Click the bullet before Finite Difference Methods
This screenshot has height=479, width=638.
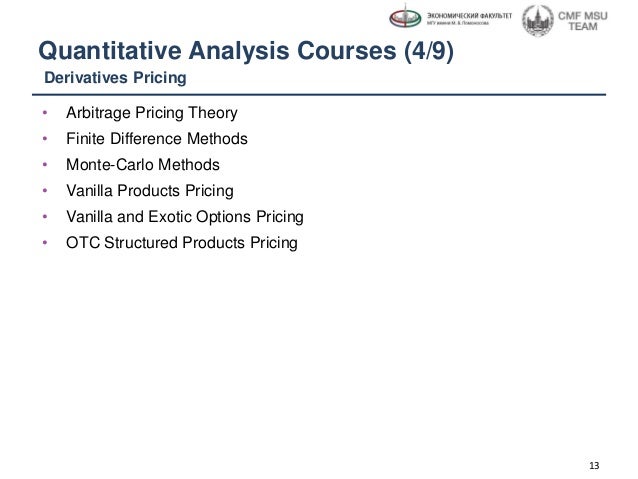(x=45, y=139)
